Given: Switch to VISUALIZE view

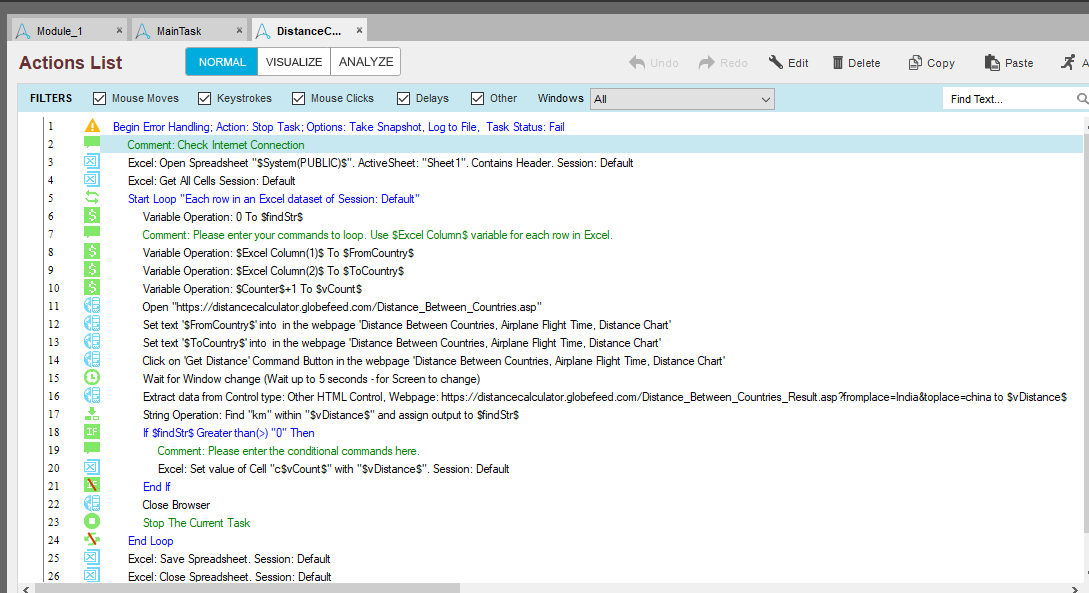Looking at the screenshot, I should point(294,62).
